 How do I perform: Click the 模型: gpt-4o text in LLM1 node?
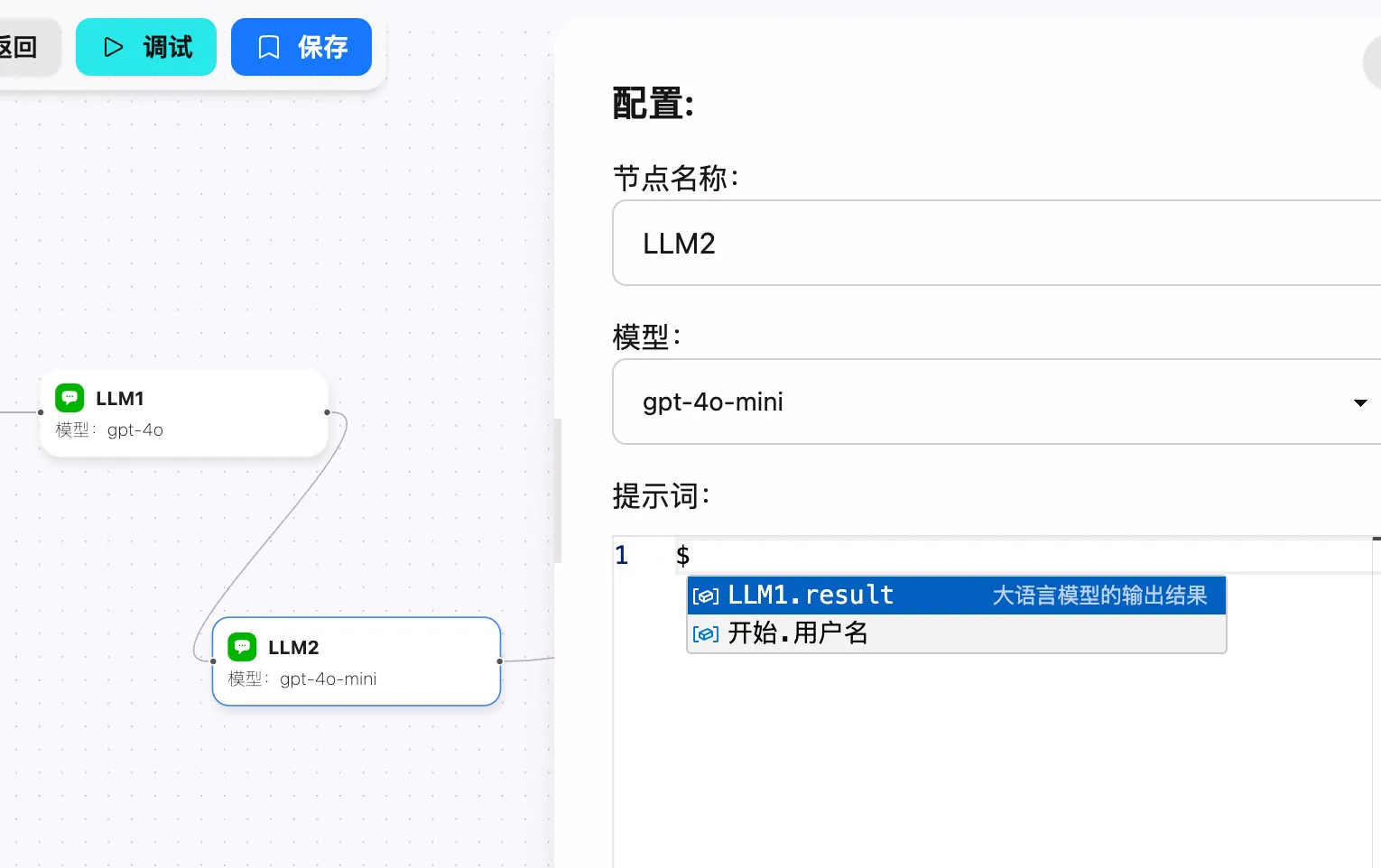pyautogui.click(x=109, y=429)
